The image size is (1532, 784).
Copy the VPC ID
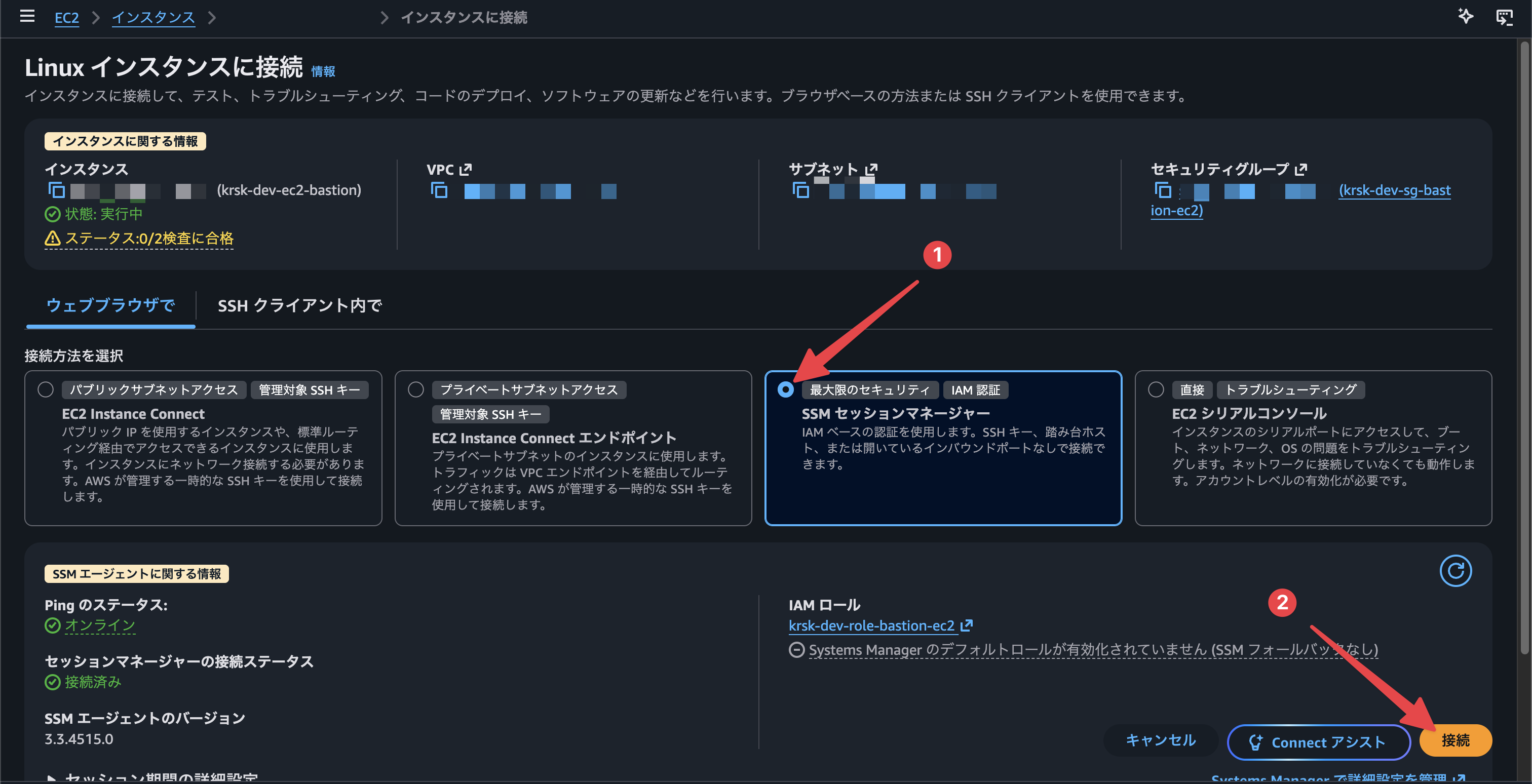[x=439, y=190]
